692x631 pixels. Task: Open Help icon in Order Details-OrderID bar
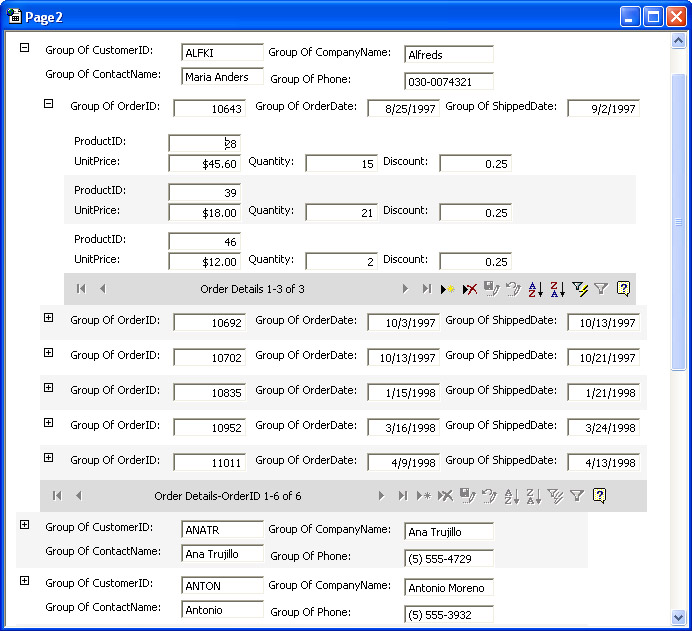(x=599, y=495)
